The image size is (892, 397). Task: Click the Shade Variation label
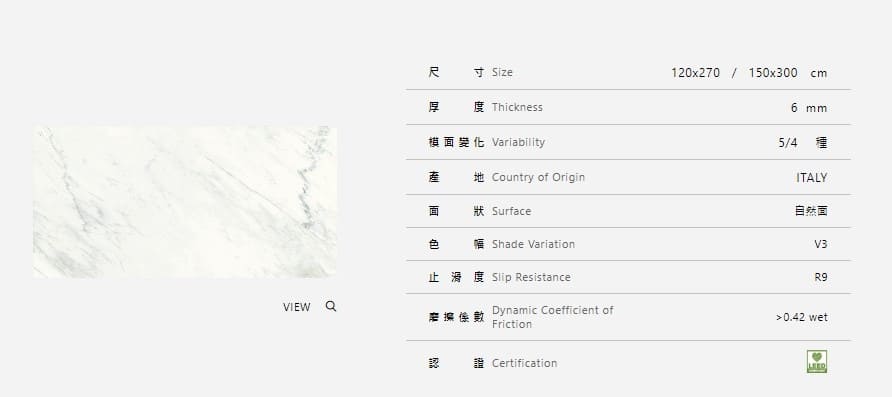click(x=533, y=244)
